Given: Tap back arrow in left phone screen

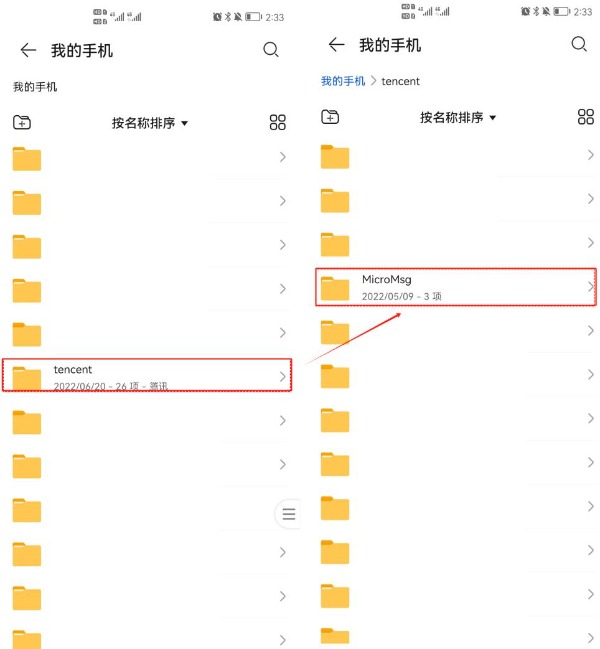Looking at the screenshot, I should click(x=28, y=50).
